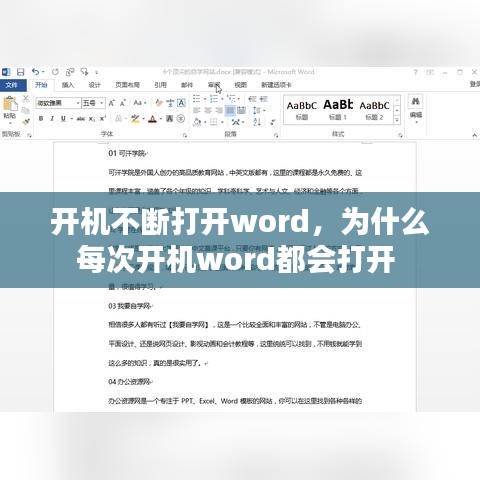Screen dimensions: 480x480
Task: Select the Format Painter brush
Action: 26,122
